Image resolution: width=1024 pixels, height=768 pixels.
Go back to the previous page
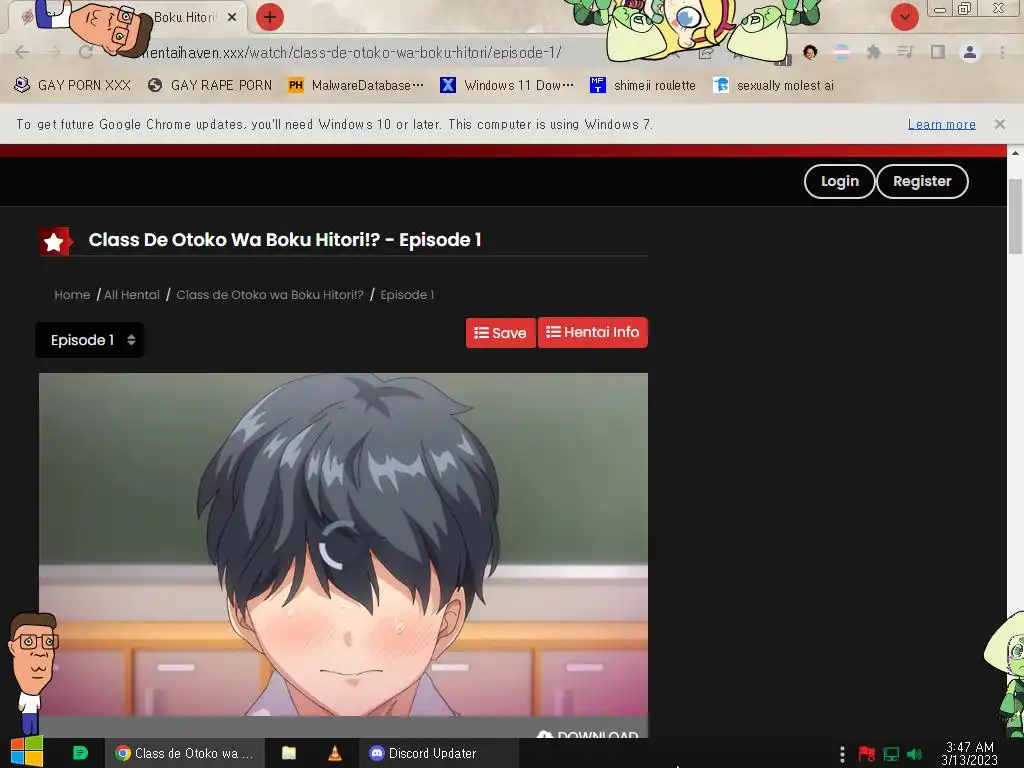tap(22, 52)
